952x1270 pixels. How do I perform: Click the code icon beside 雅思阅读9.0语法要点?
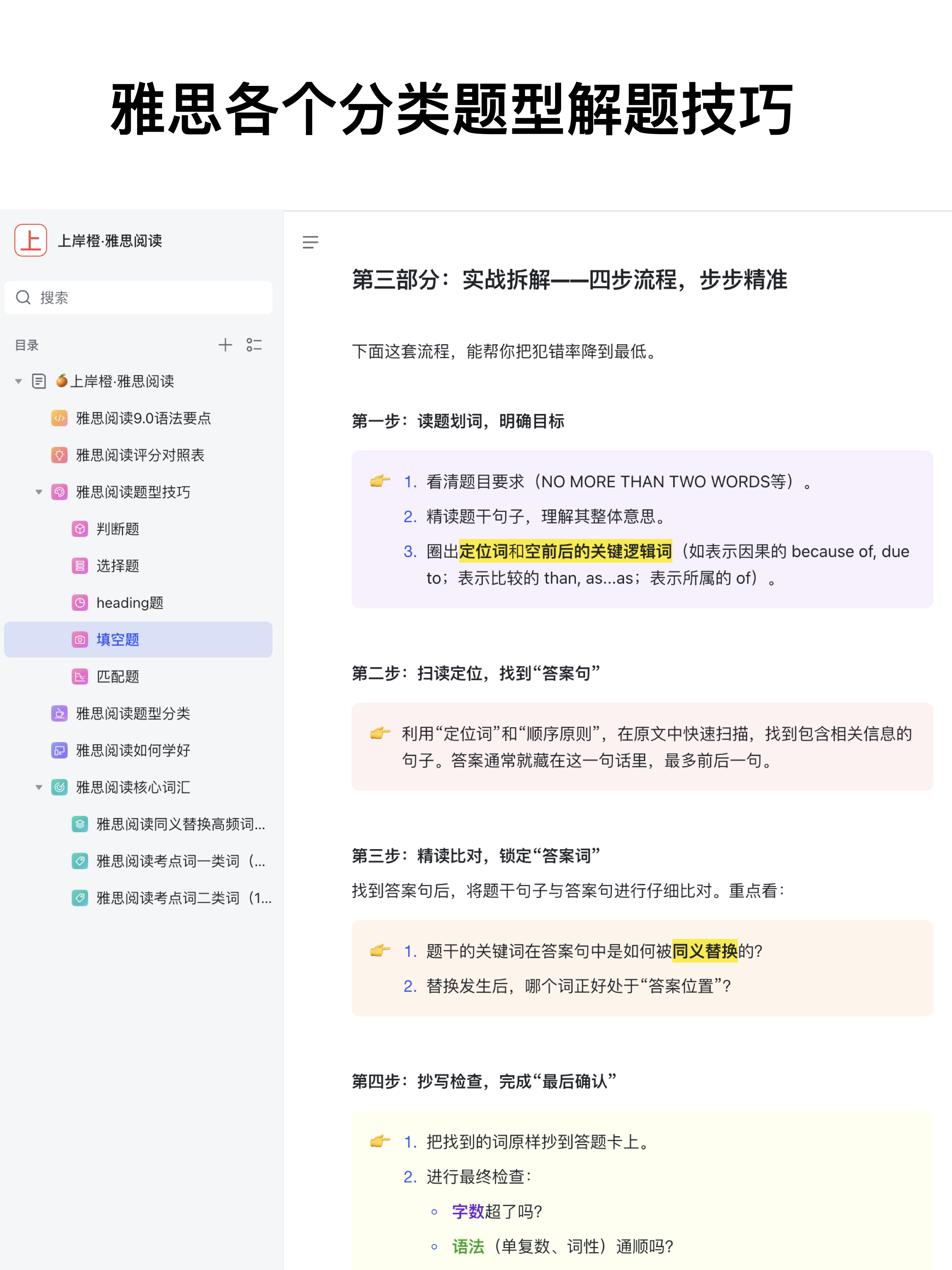60,419
